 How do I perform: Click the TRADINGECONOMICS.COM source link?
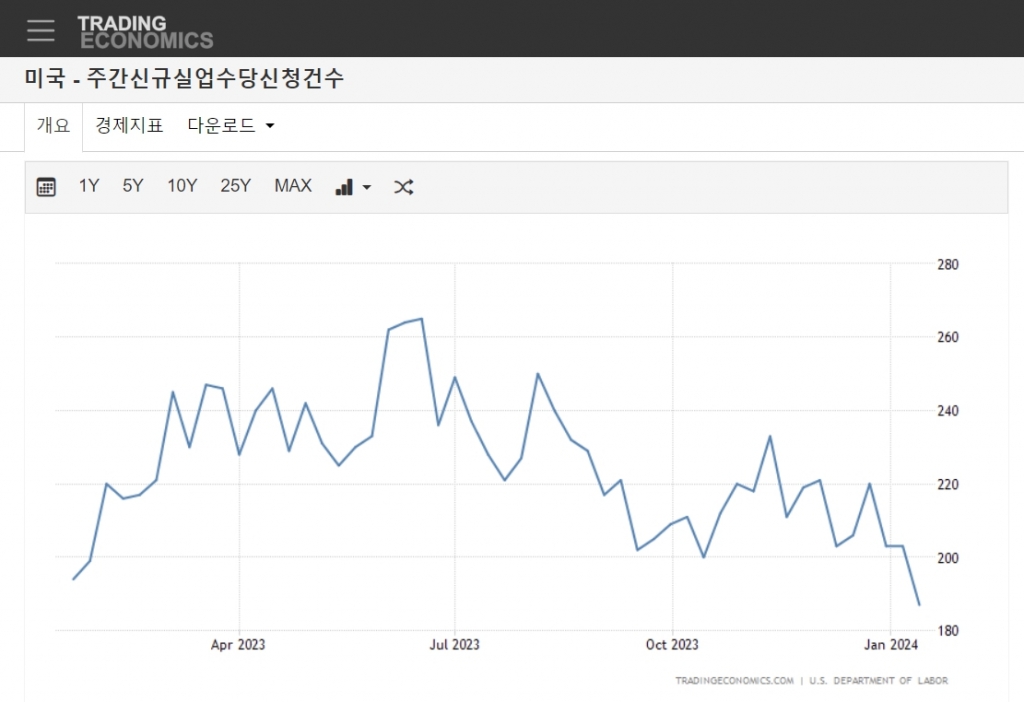(x=734, y=681)
